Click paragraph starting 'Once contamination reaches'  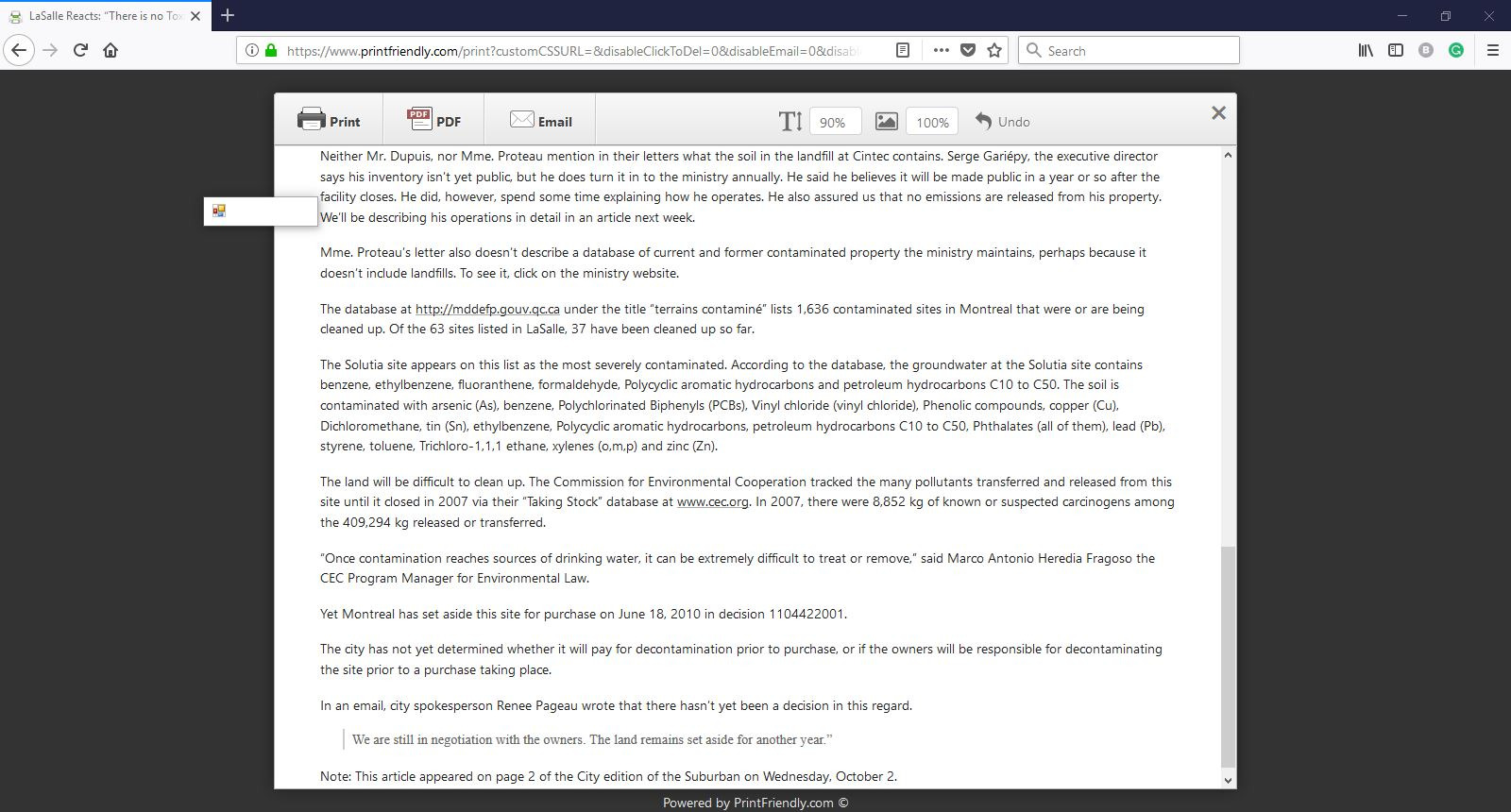738,568
